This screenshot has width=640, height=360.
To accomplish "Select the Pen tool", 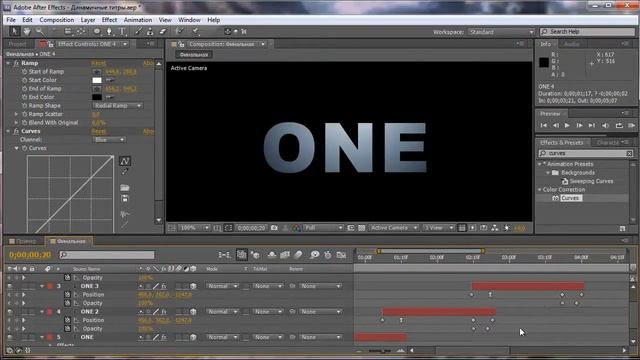I will coord(109,31).
